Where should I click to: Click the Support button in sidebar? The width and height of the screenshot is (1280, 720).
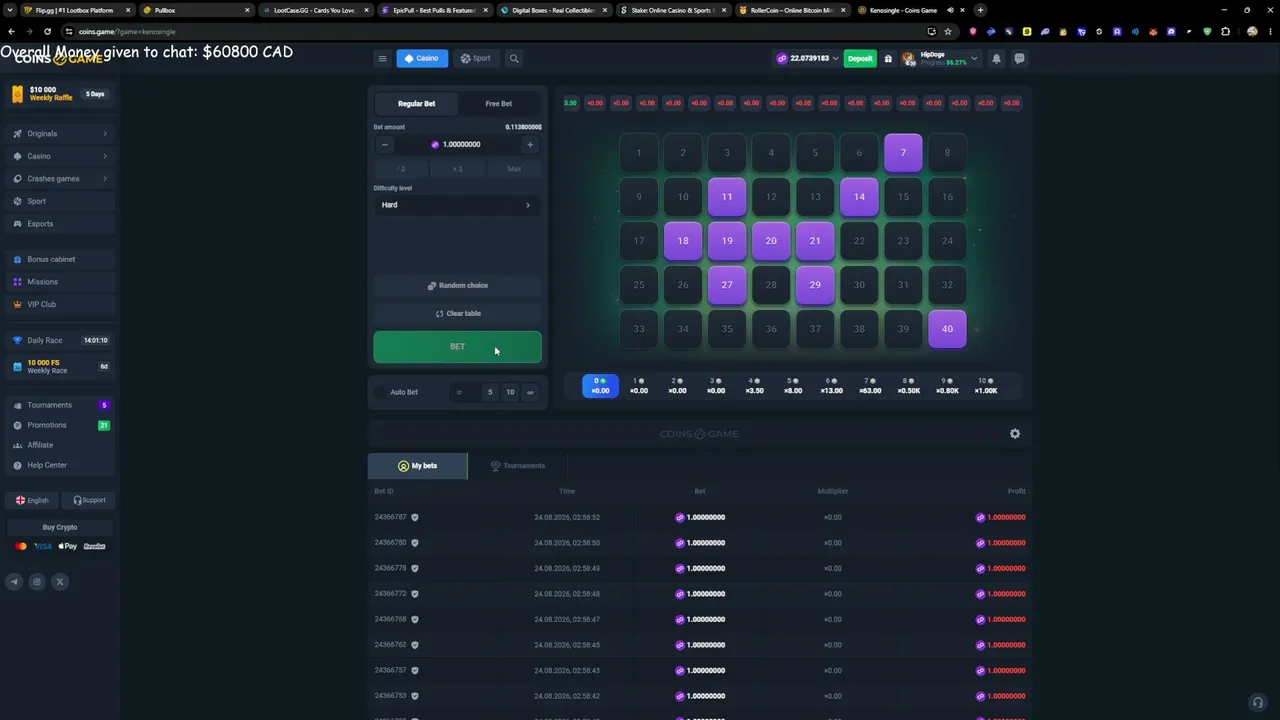coord(88,500)
